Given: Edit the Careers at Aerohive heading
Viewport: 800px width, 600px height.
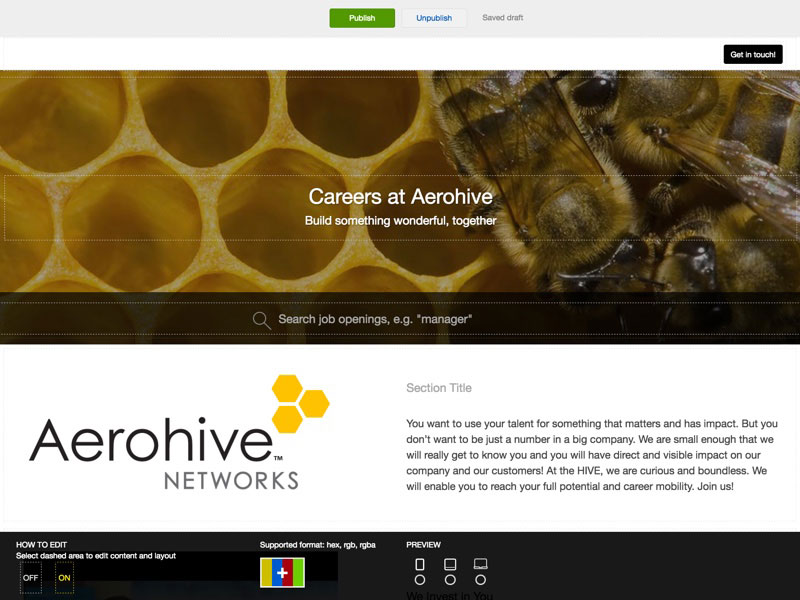Looking at the screenshot, I should (x=400, y=197).
